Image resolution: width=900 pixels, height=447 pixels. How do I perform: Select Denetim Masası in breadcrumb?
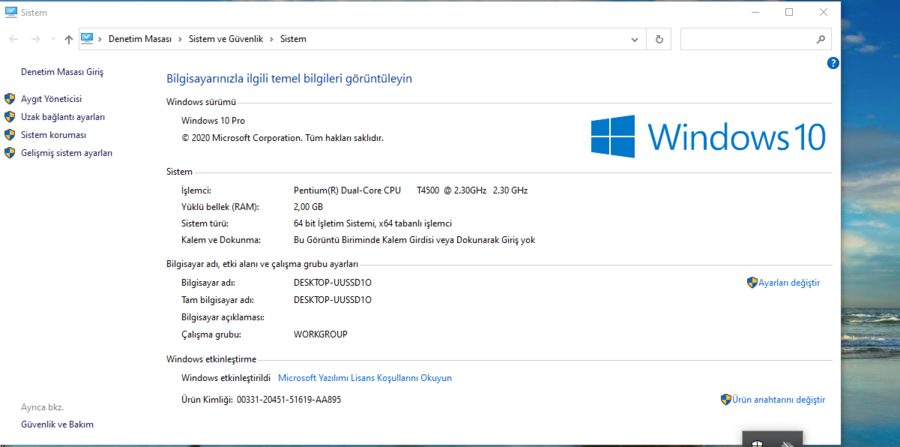pos(140,39)
